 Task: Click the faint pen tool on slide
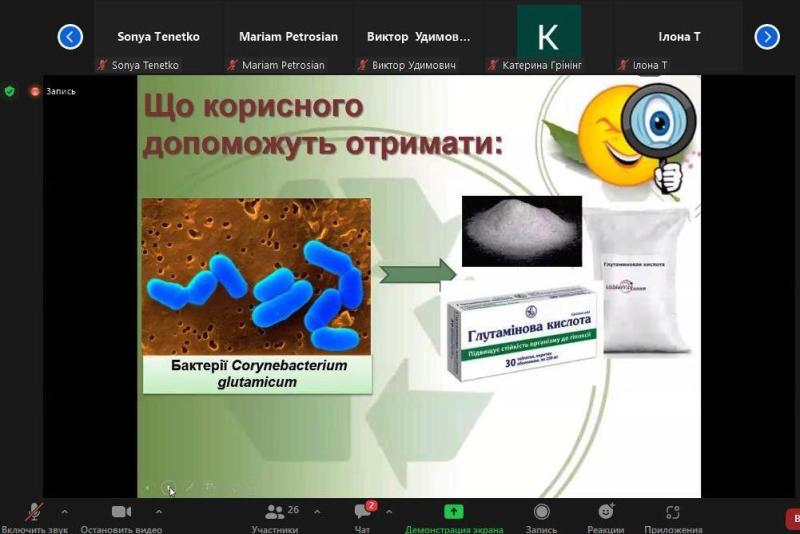pos(189,488)
